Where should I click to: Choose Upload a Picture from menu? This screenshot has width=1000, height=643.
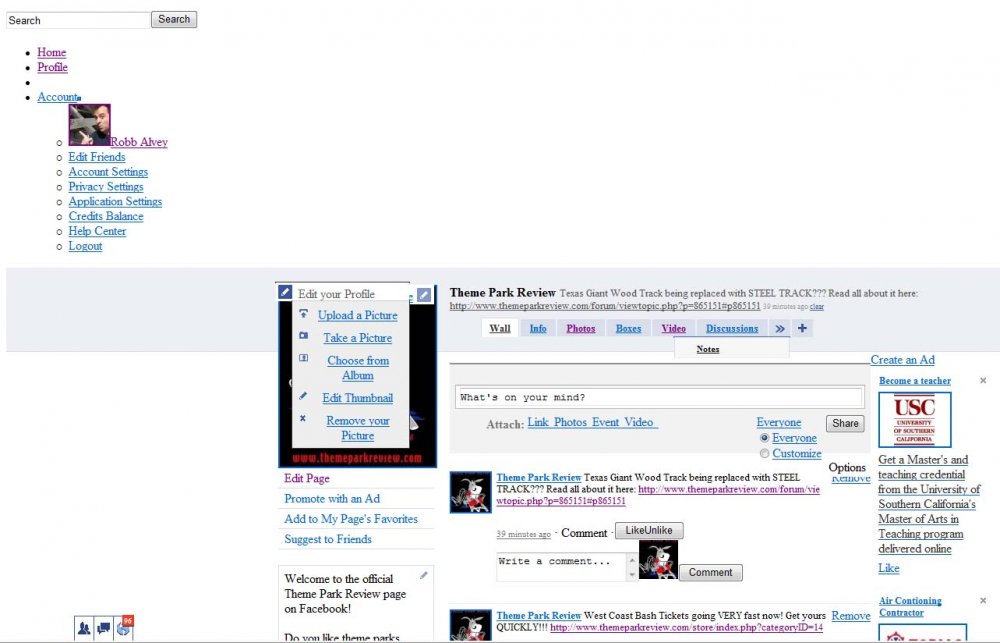357,315
